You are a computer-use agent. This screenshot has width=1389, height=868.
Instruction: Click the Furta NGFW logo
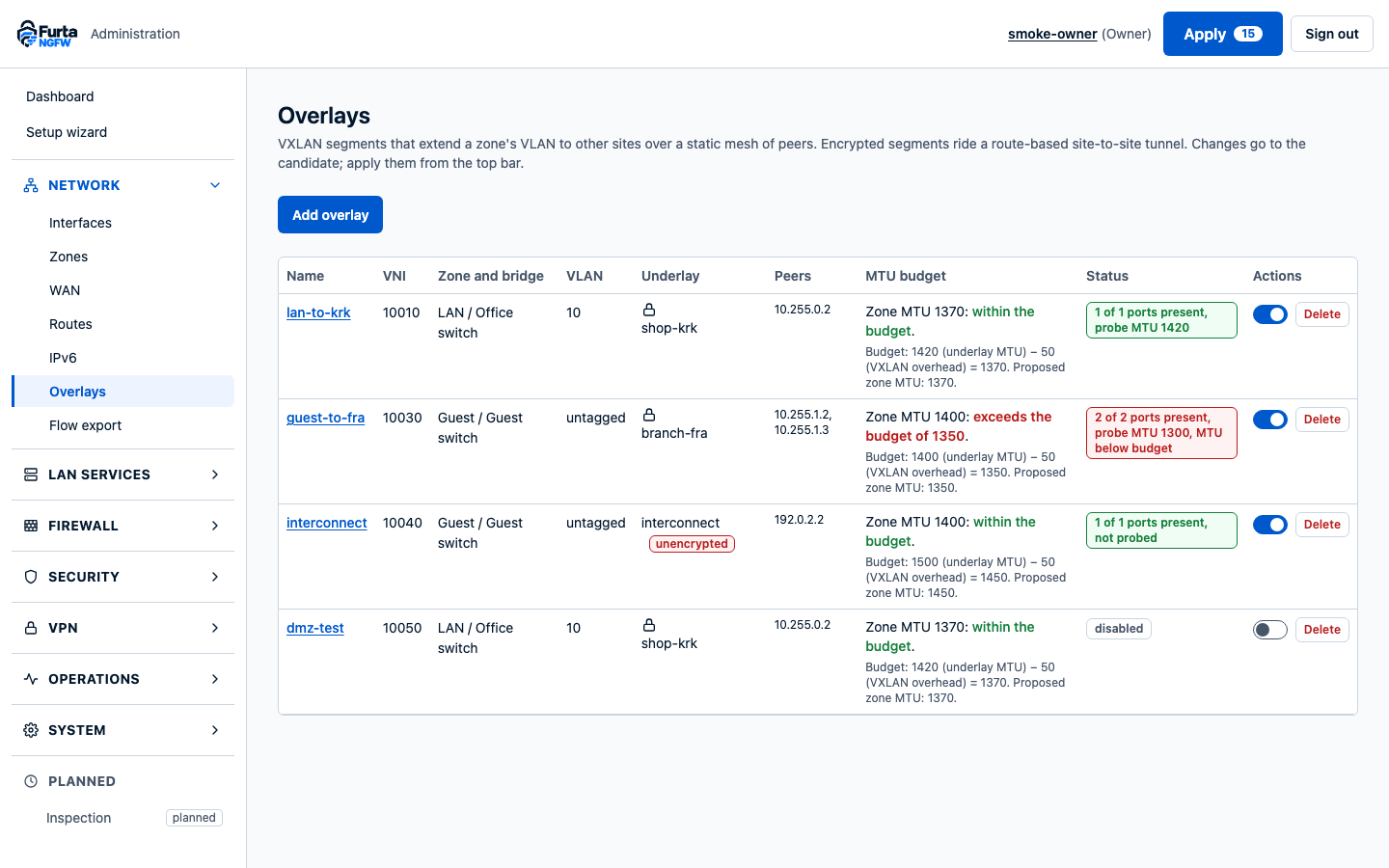tap(47, 34)
